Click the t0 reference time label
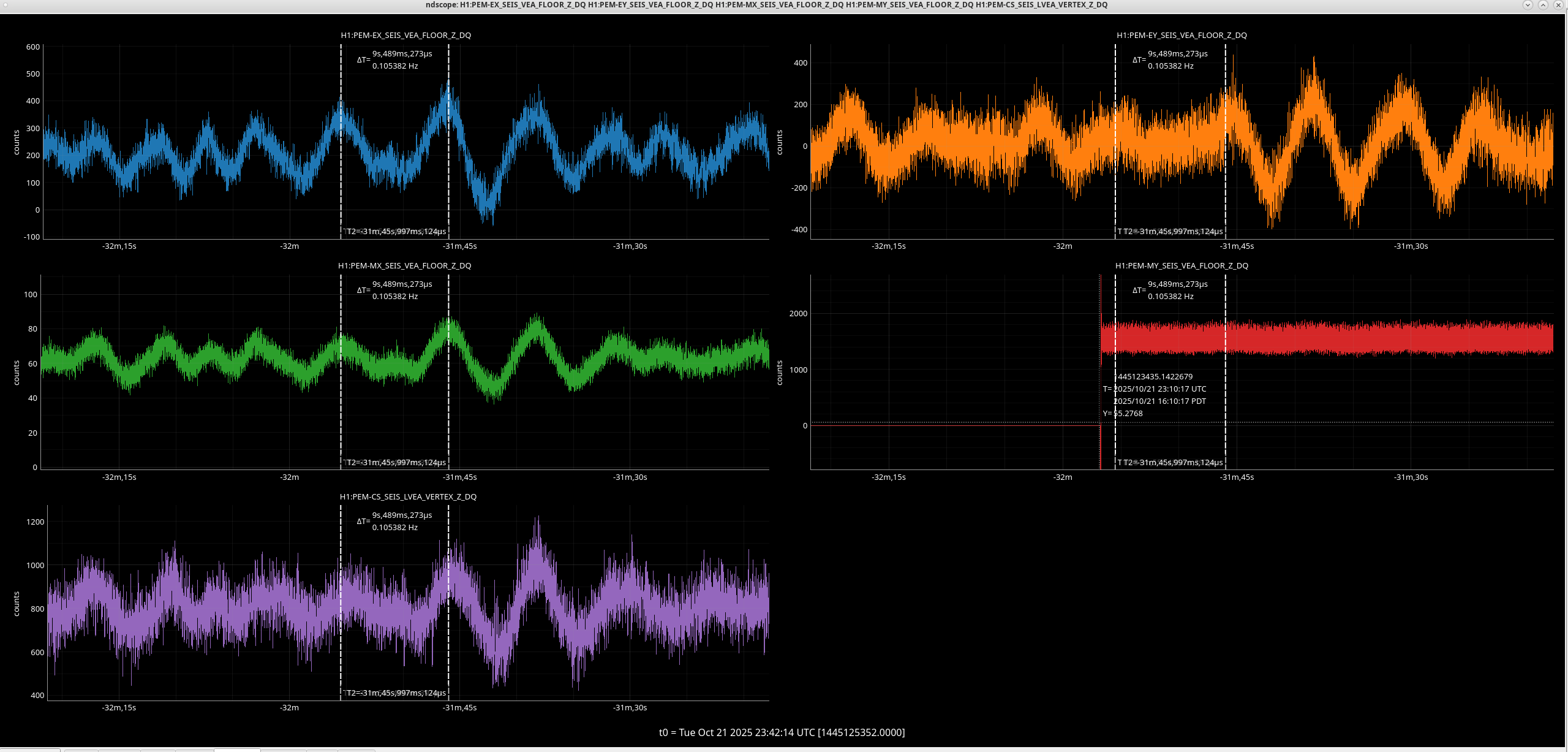Viewport: 1568px width, 752px height. pyautogui.click(x=782, y=732)
